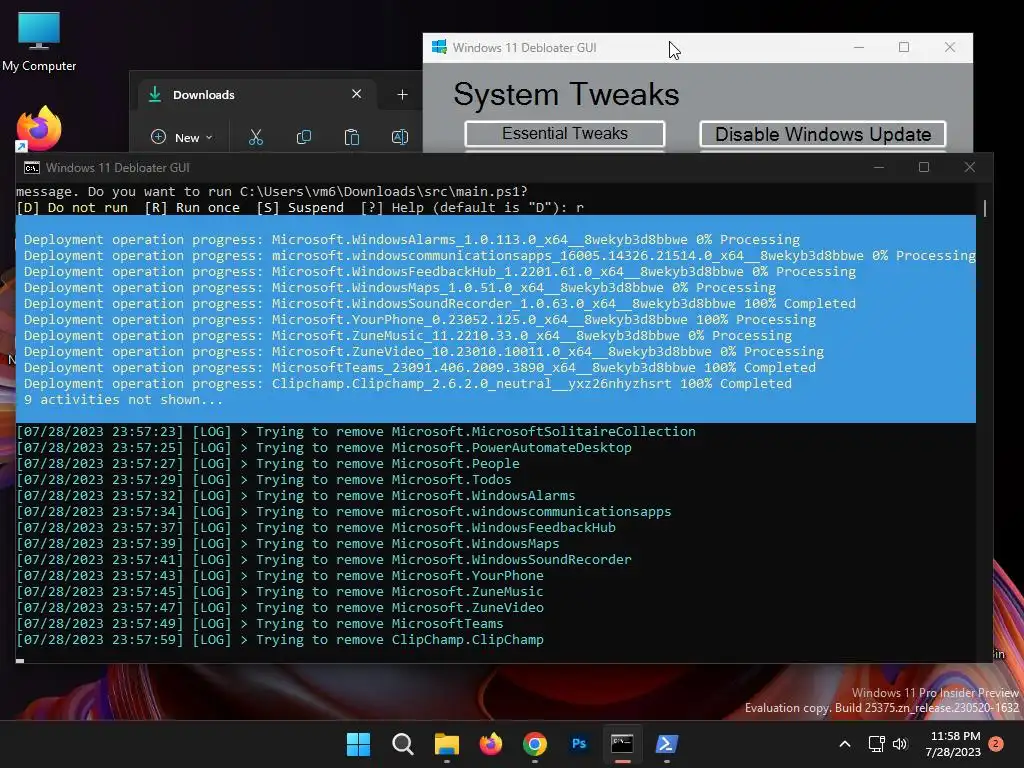The height and width of the screenshot is (768, 1024).
Task: Click the log line removing Microsoft.WindowsMaps
Action: point(288,543)
